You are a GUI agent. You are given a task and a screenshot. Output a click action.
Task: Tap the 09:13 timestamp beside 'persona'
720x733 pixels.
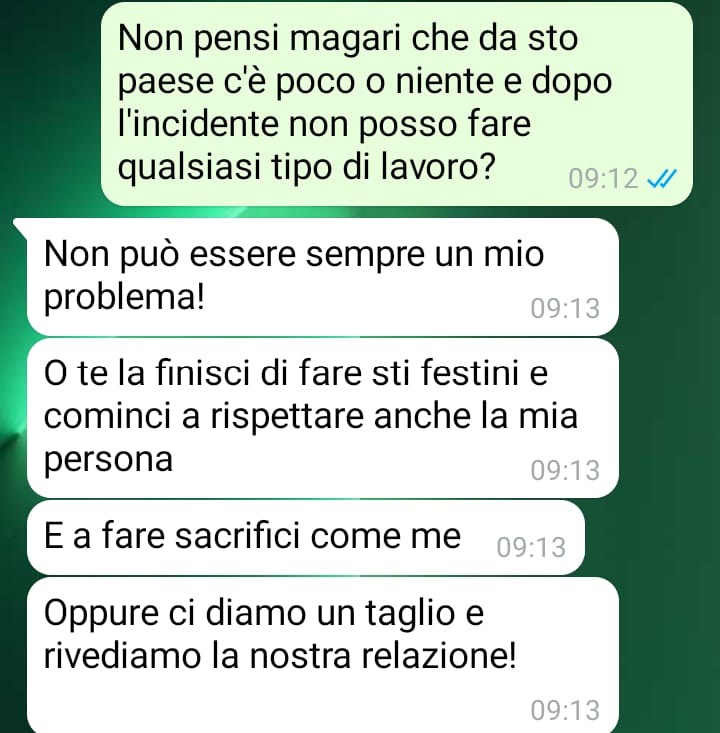(565, 470)
